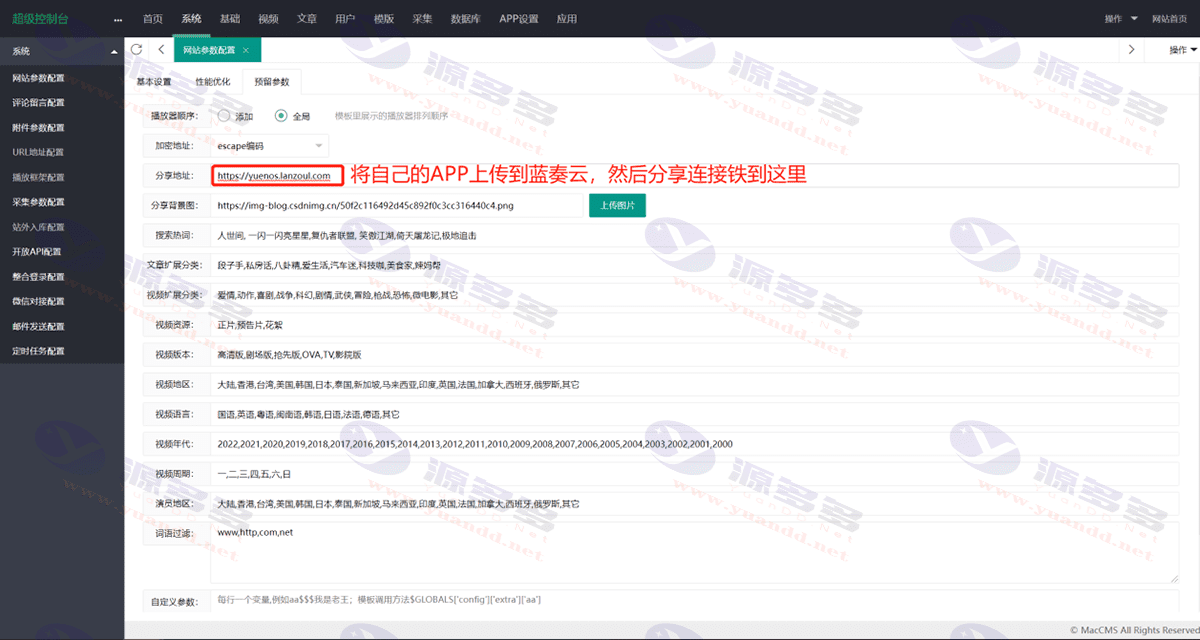The image size is (1200, 640).
Task: Open the 操作 dropdown in tab bar
Action: point(1181,49)
